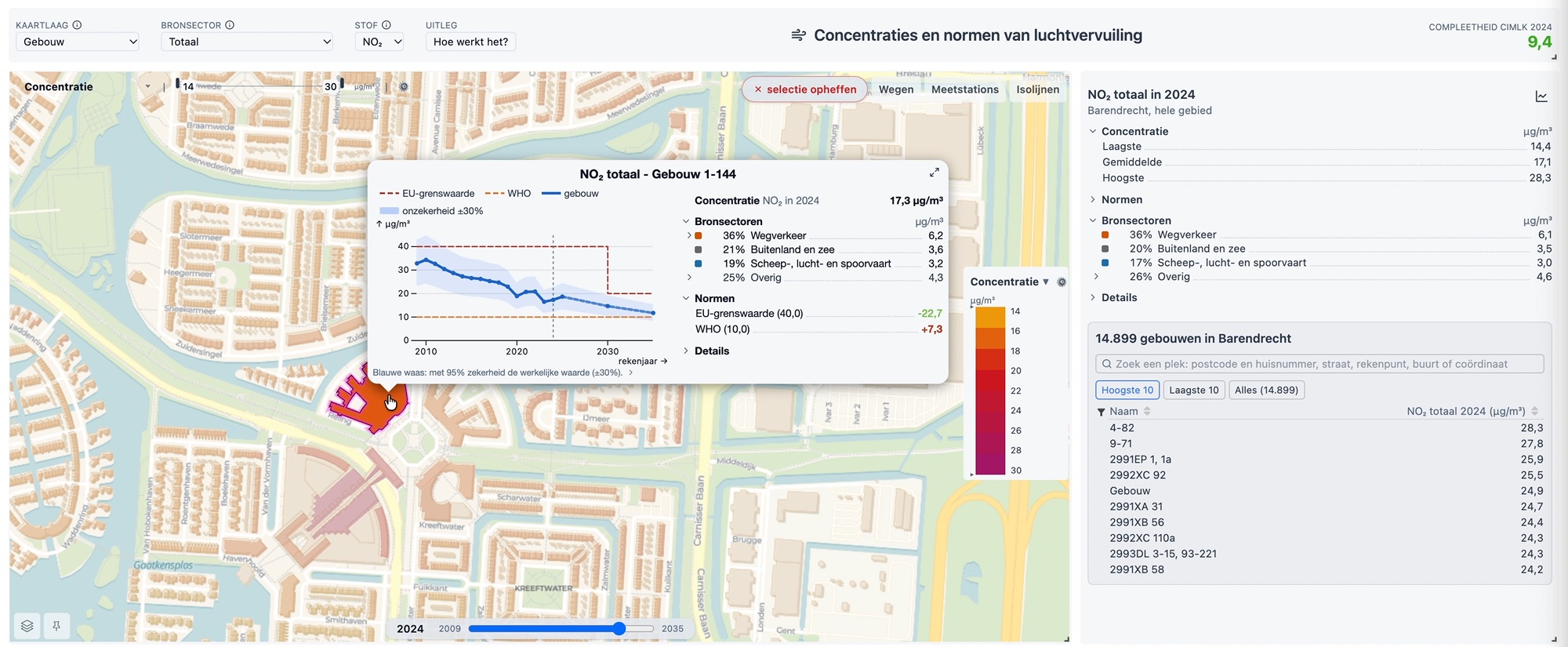Click the info icon next to KAARTLAAG
This screenshot has height=647, width=1568.
77,25
